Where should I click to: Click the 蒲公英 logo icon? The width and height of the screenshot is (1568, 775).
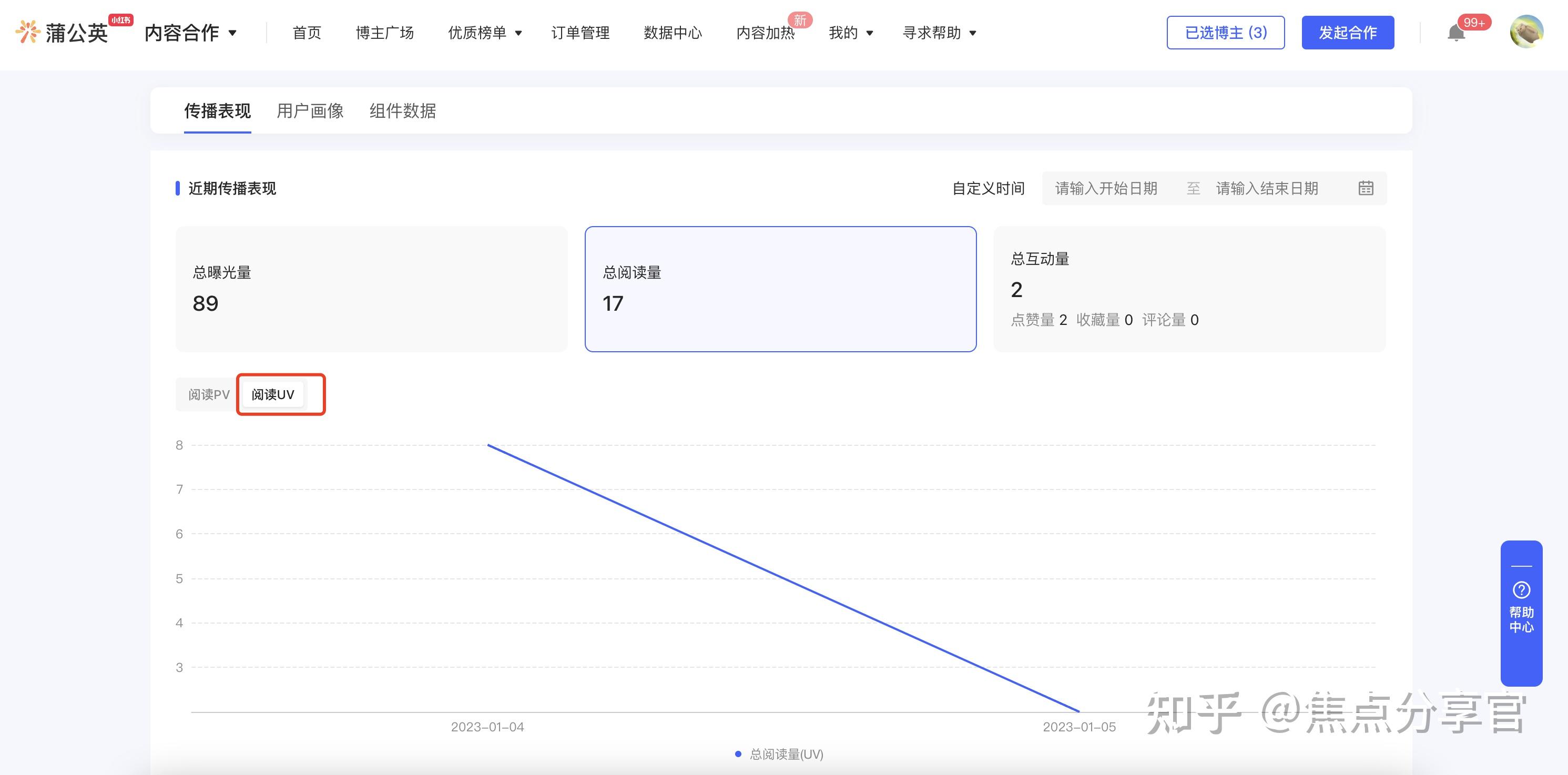click(x=28, y=32)
